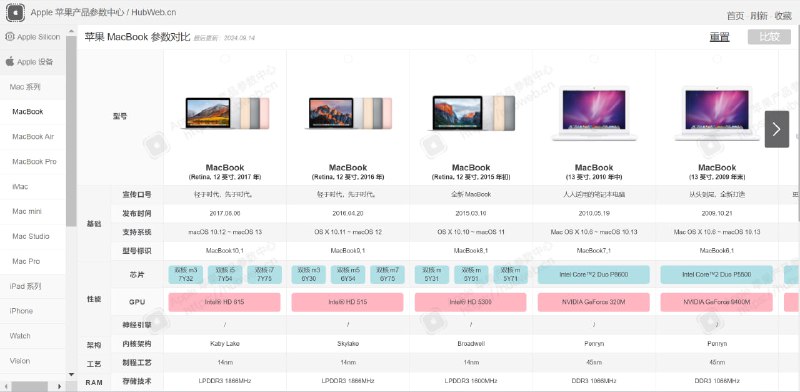Screen dimensions: 800x392
Task: Click the sidebar horizontal scrollbar right arrow
Action: click(x=60, y=386)
